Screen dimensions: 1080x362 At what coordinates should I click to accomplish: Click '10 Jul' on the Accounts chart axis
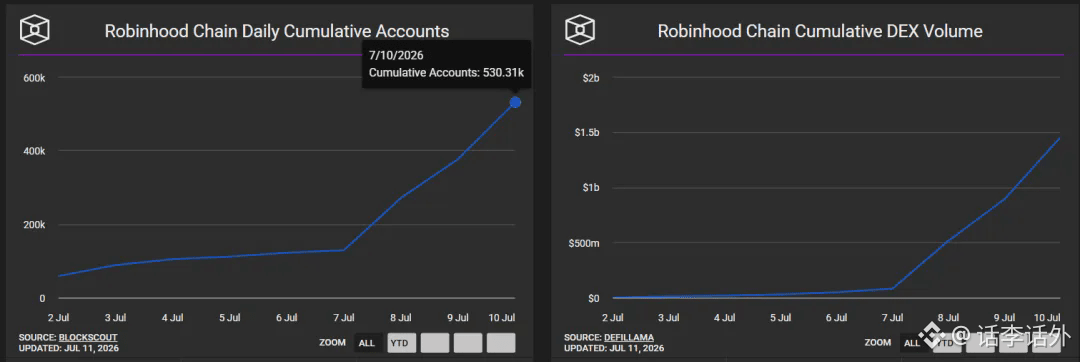(x=501, y=317)
